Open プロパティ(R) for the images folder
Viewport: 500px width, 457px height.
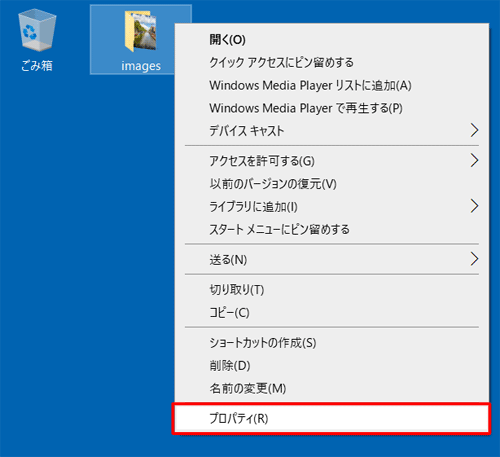coord(332,418)
